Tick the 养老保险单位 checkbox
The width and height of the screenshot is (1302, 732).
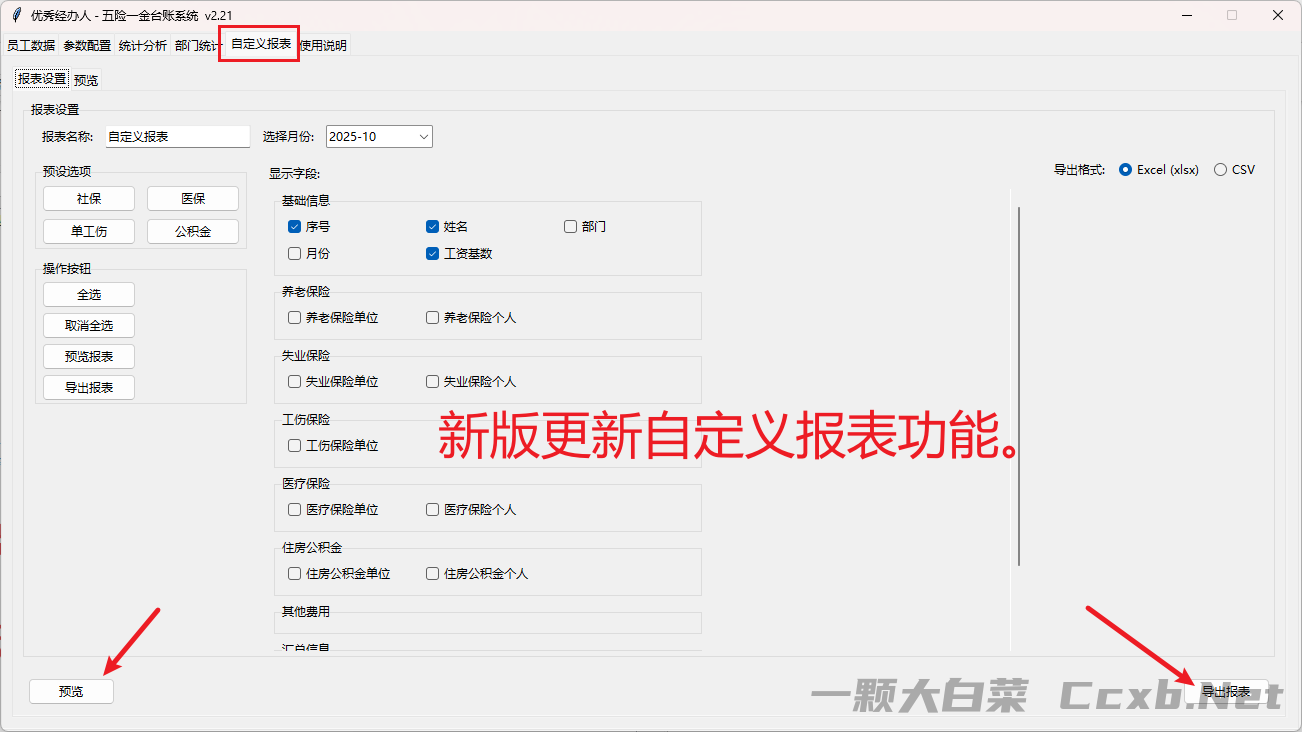tap(294, 318)
